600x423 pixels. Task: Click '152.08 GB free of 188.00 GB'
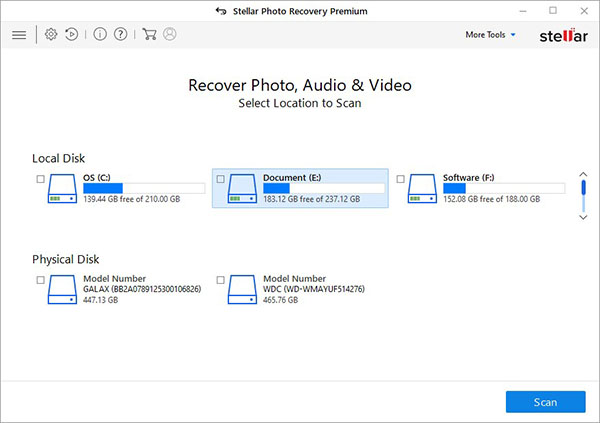492,199
